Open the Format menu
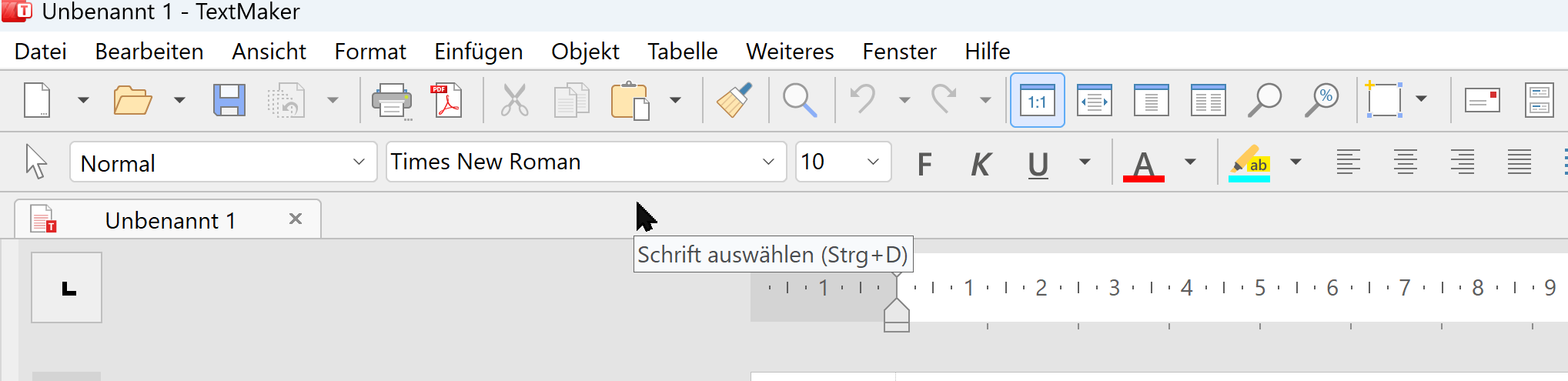The width and height of the screenshot is (1568, 381). coord(370,52)
